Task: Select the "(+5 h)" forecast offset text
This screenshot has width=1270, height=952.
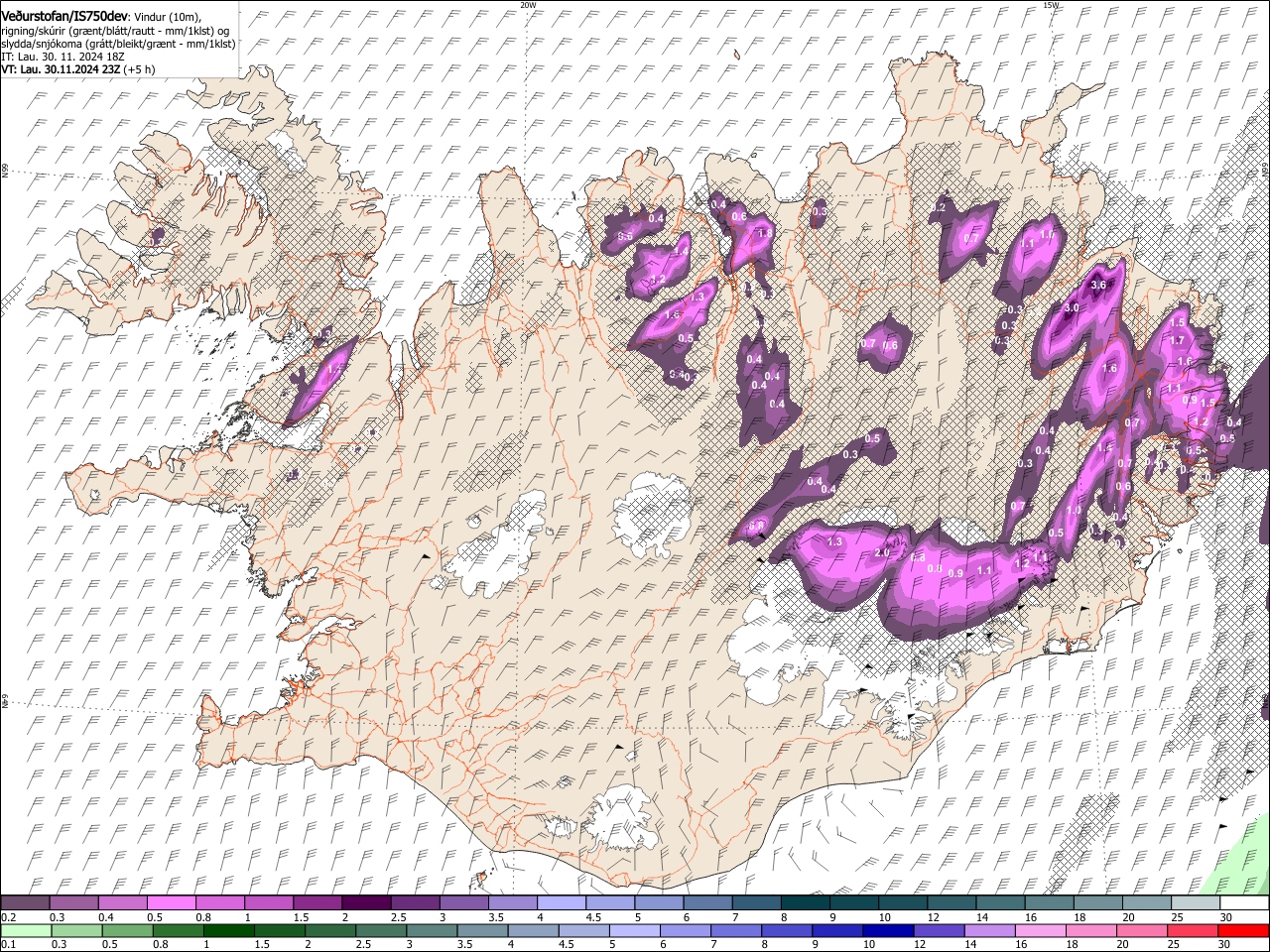Action: click(141, 70)
